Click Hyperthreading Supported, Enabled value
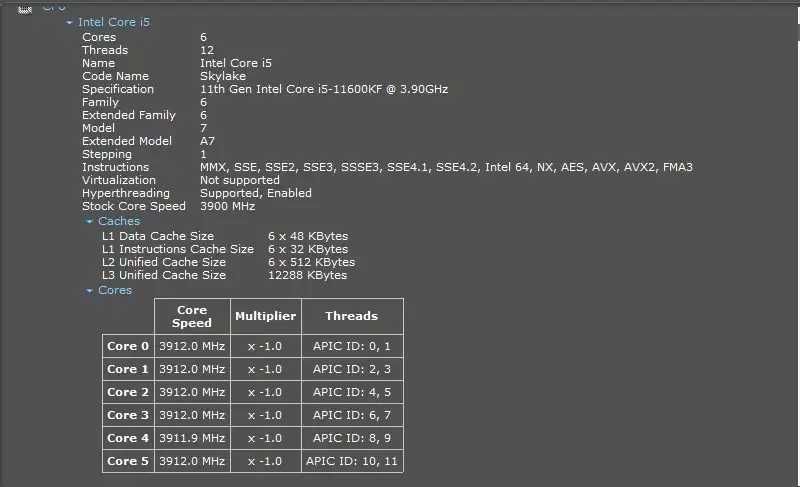The height and width of the screenshot is (487, 800). (x=256, y=193)
